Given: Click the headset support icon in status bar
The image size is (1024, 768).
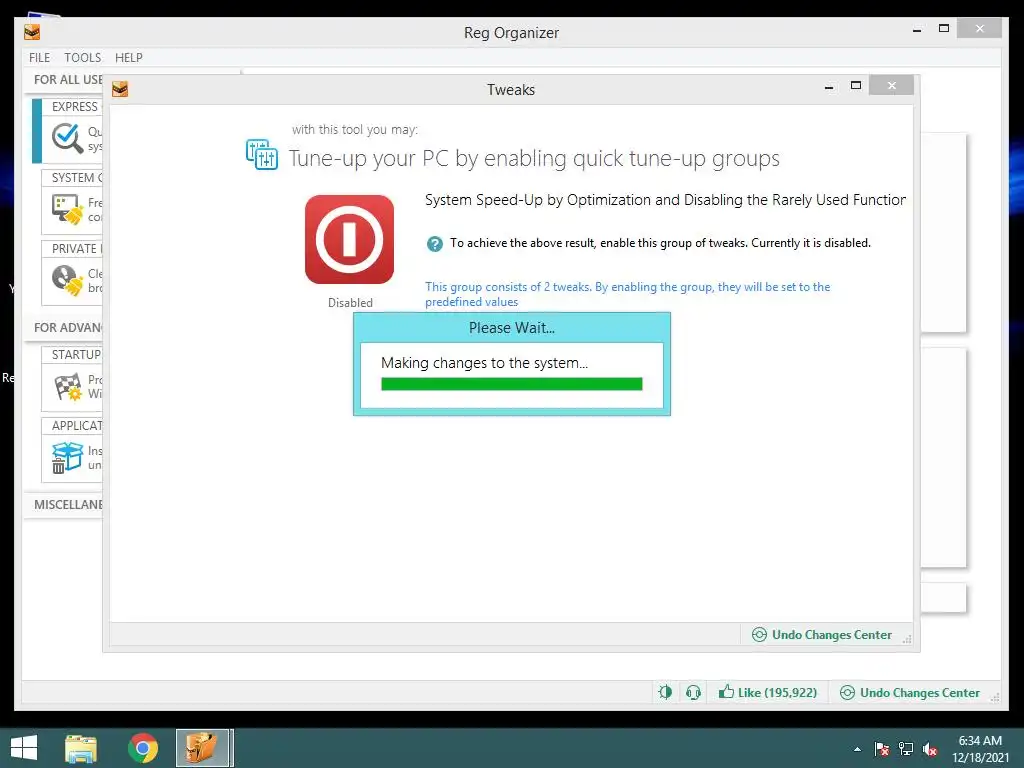Looking at the screenshot, I should (694, 692).
